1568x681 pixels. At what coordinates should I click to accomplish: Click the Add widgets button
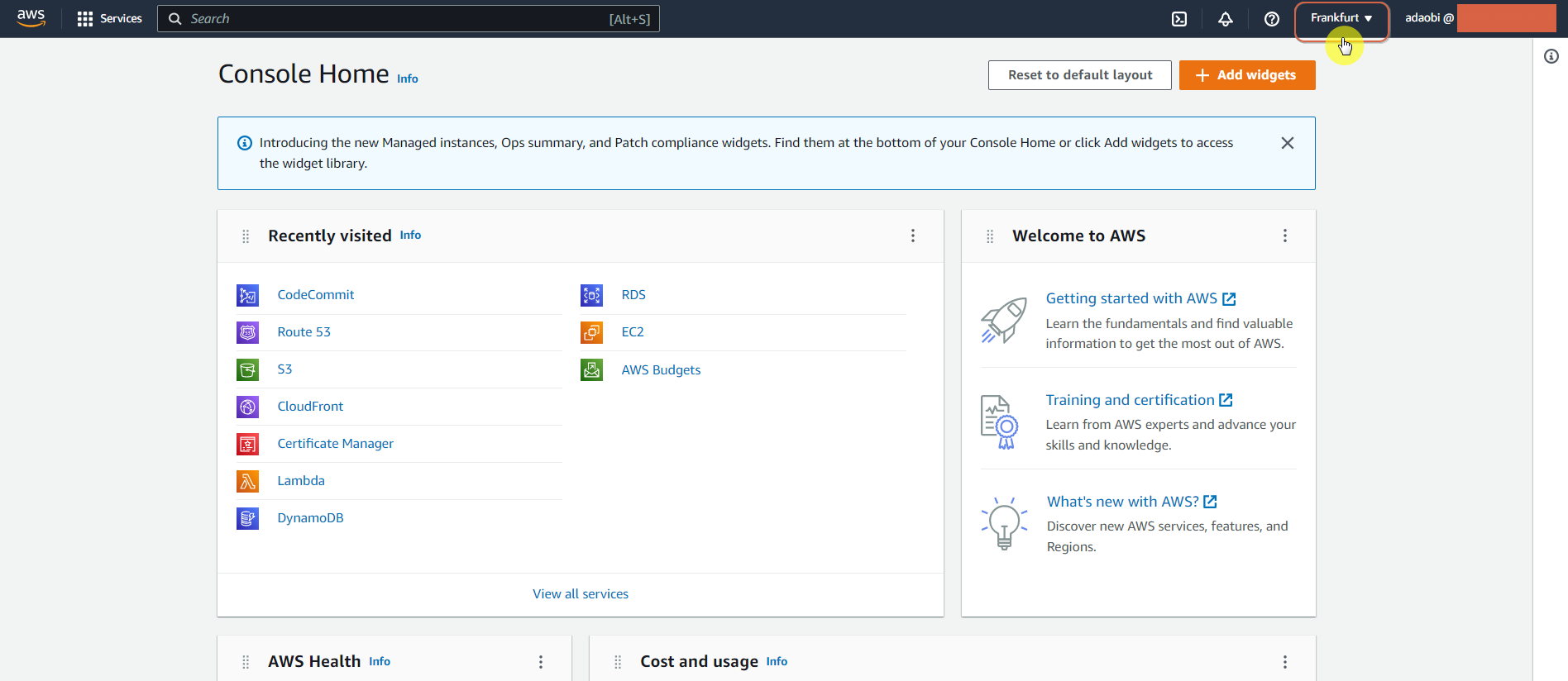pos(1247,75)
